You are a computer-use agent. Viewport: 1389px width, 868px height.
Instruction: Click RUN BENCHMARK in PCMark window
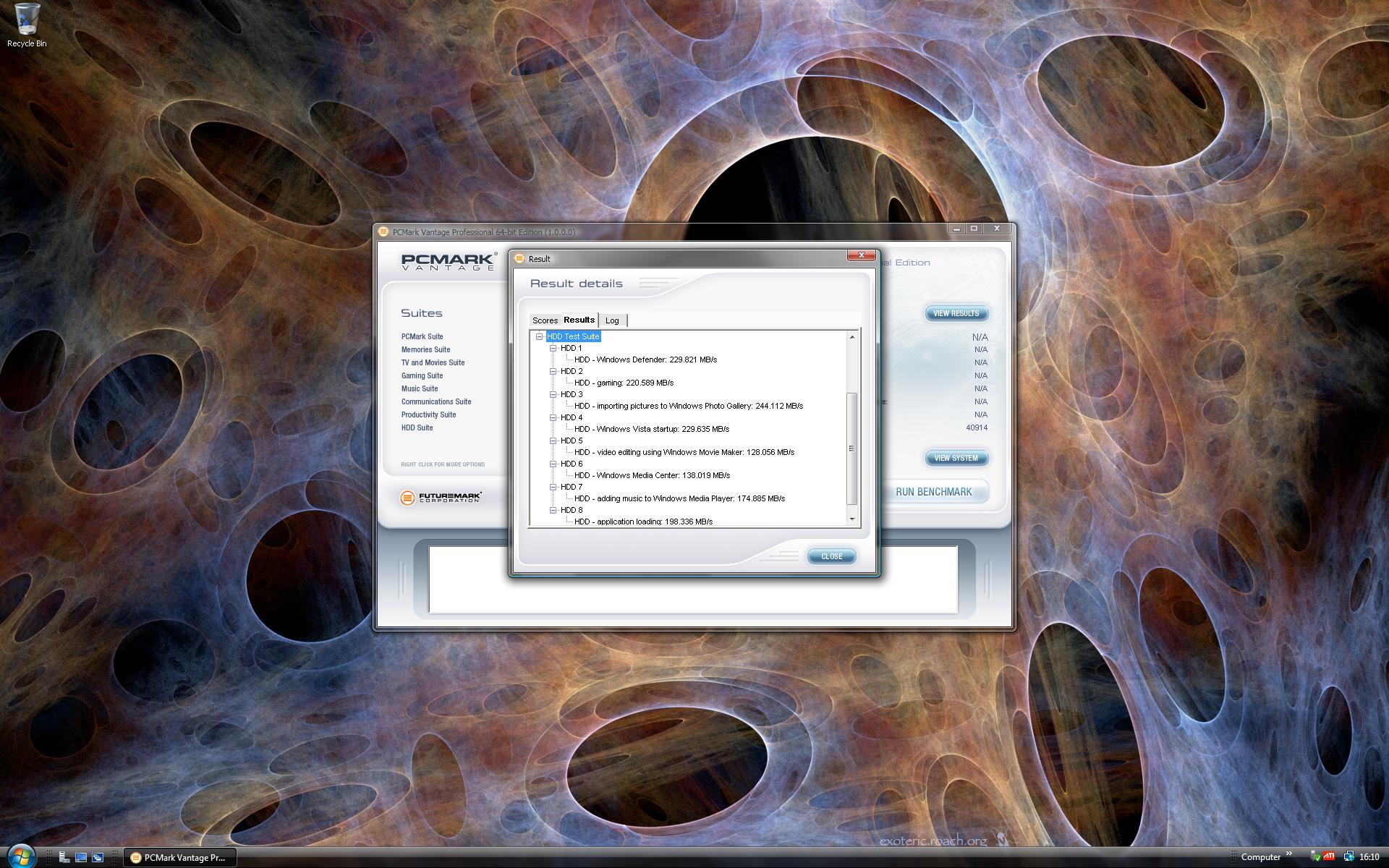point(933,492)
